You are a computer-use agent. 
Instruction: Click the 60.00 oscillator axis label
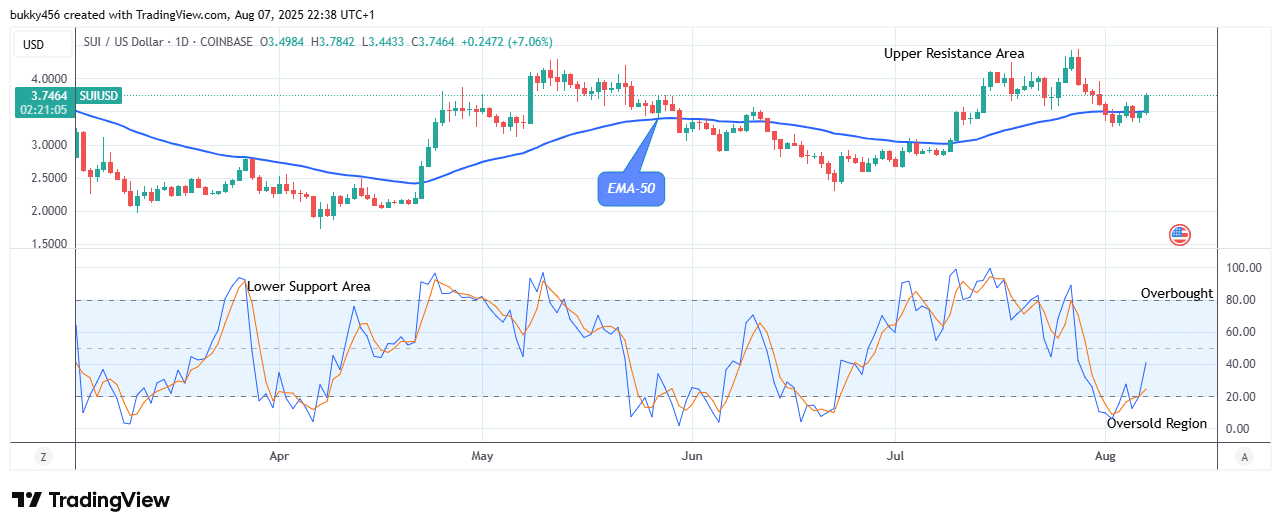(x=1240, y=332)
